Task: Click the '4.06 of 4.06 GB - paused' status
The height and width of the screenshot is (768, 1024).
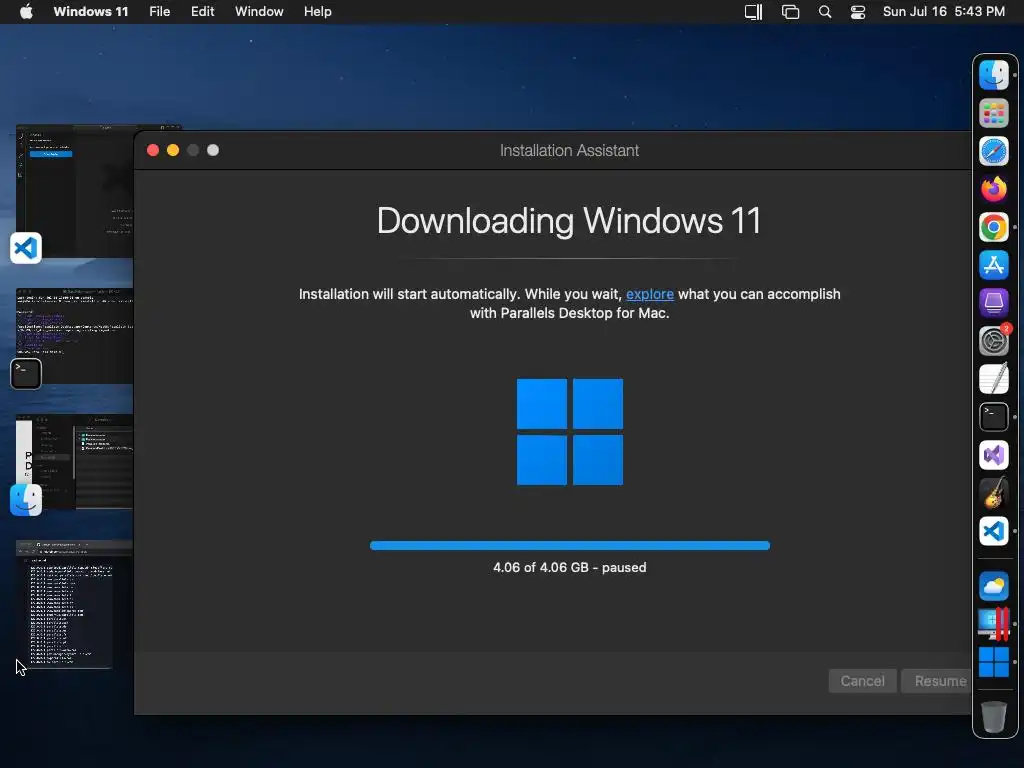Action: (569, 568)
